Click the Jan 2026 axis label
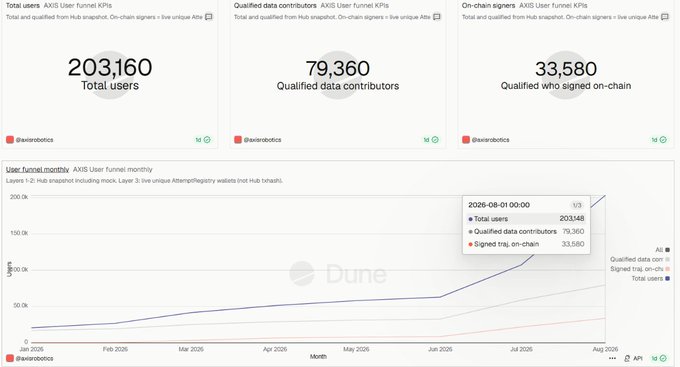 (x=31, y=349)
